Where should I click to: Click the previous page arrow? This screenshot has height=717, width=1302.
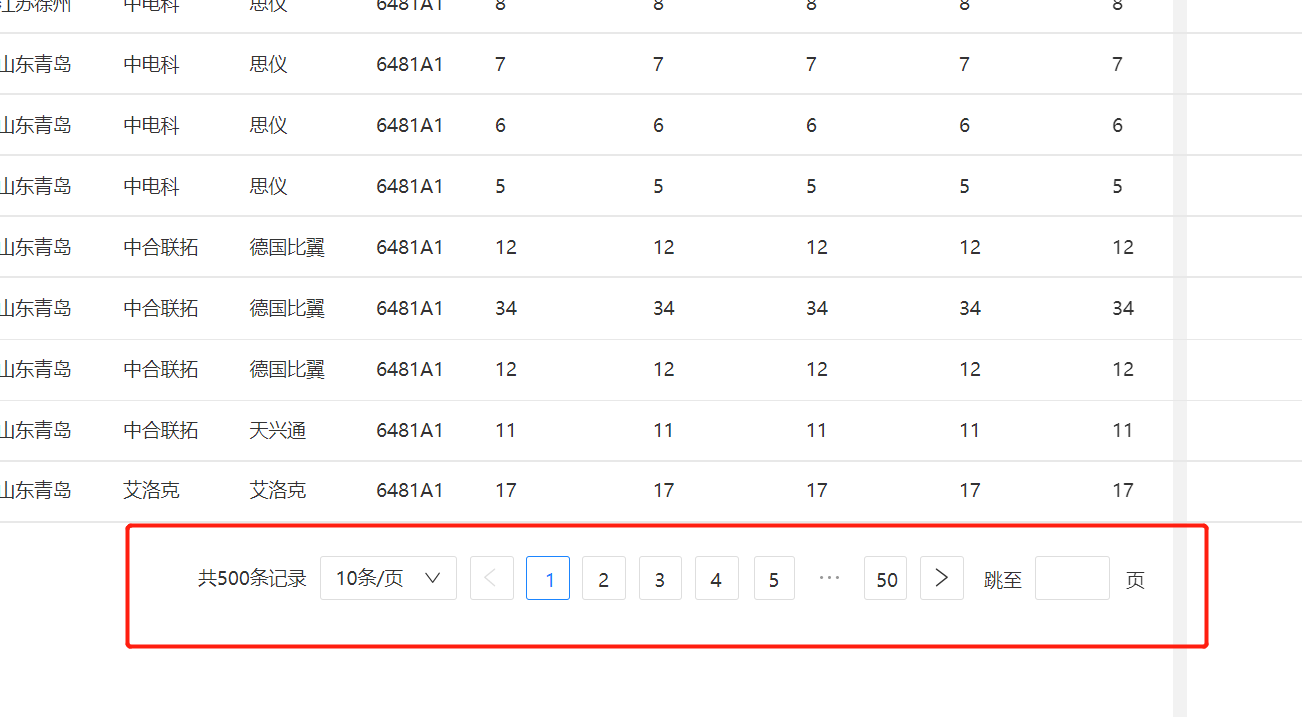click(491, 578)
